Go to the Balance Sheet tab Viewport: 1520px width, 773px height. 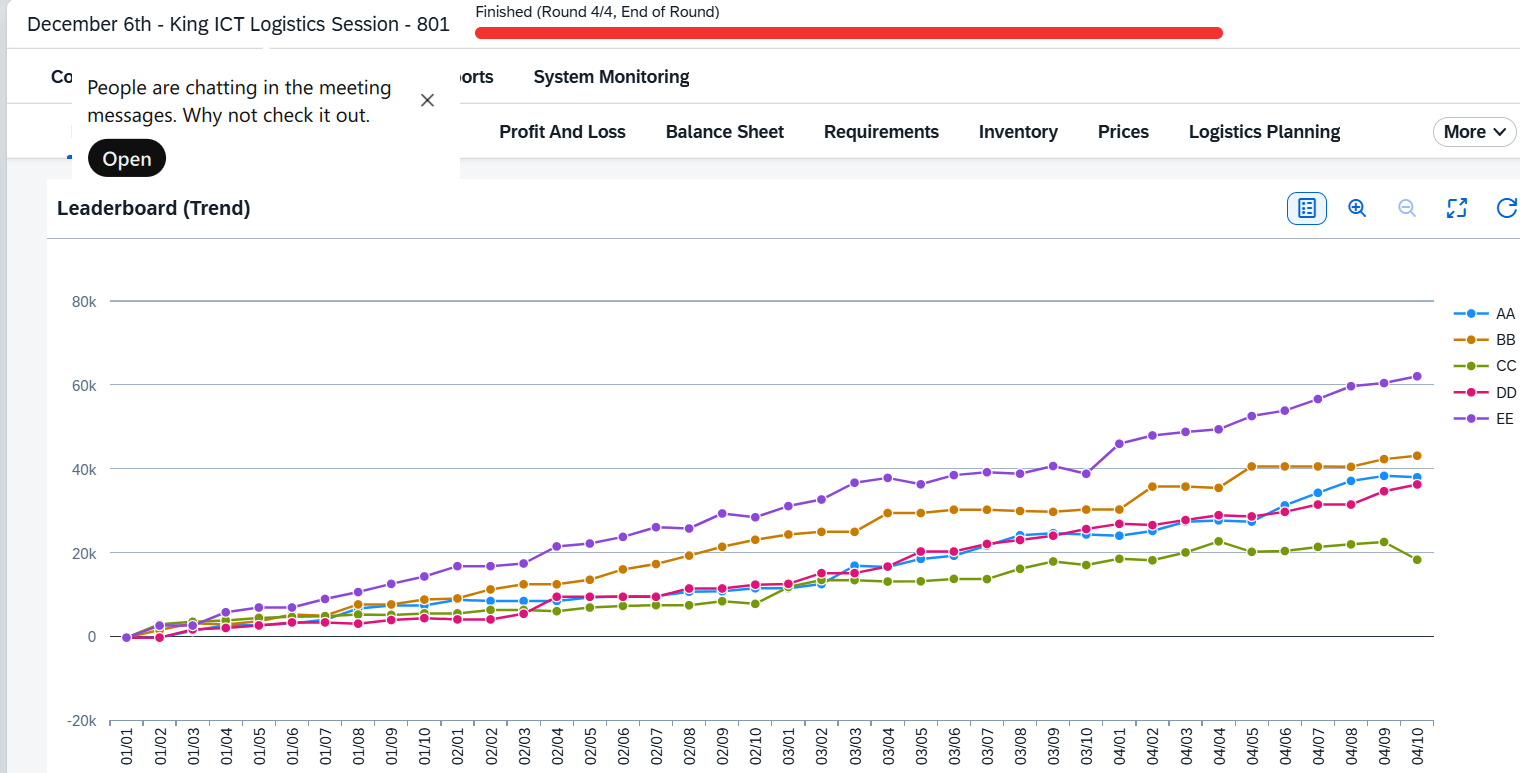pyautogui.click(x=725, y=132)
